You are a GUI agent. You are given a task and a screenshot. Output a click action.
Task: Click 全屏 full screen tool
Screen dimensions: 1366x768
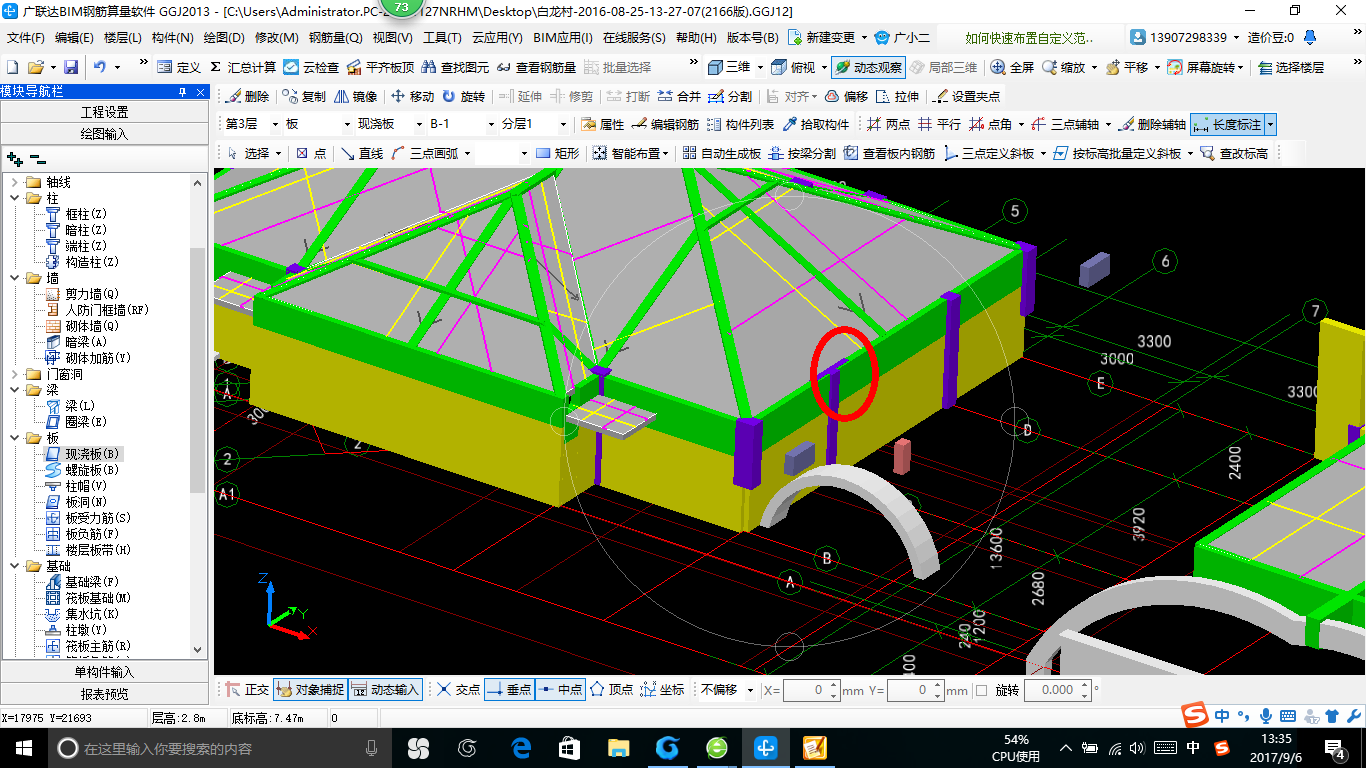[1013, 67]
